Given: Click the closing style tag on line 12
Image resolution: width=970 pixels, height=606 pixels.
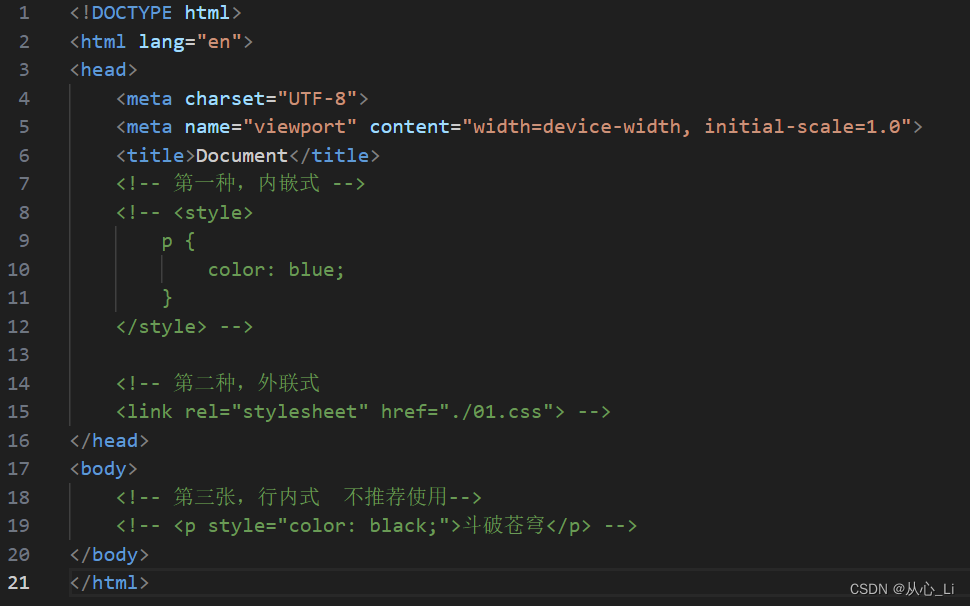Looking at the screenshot, I should 160,326.
